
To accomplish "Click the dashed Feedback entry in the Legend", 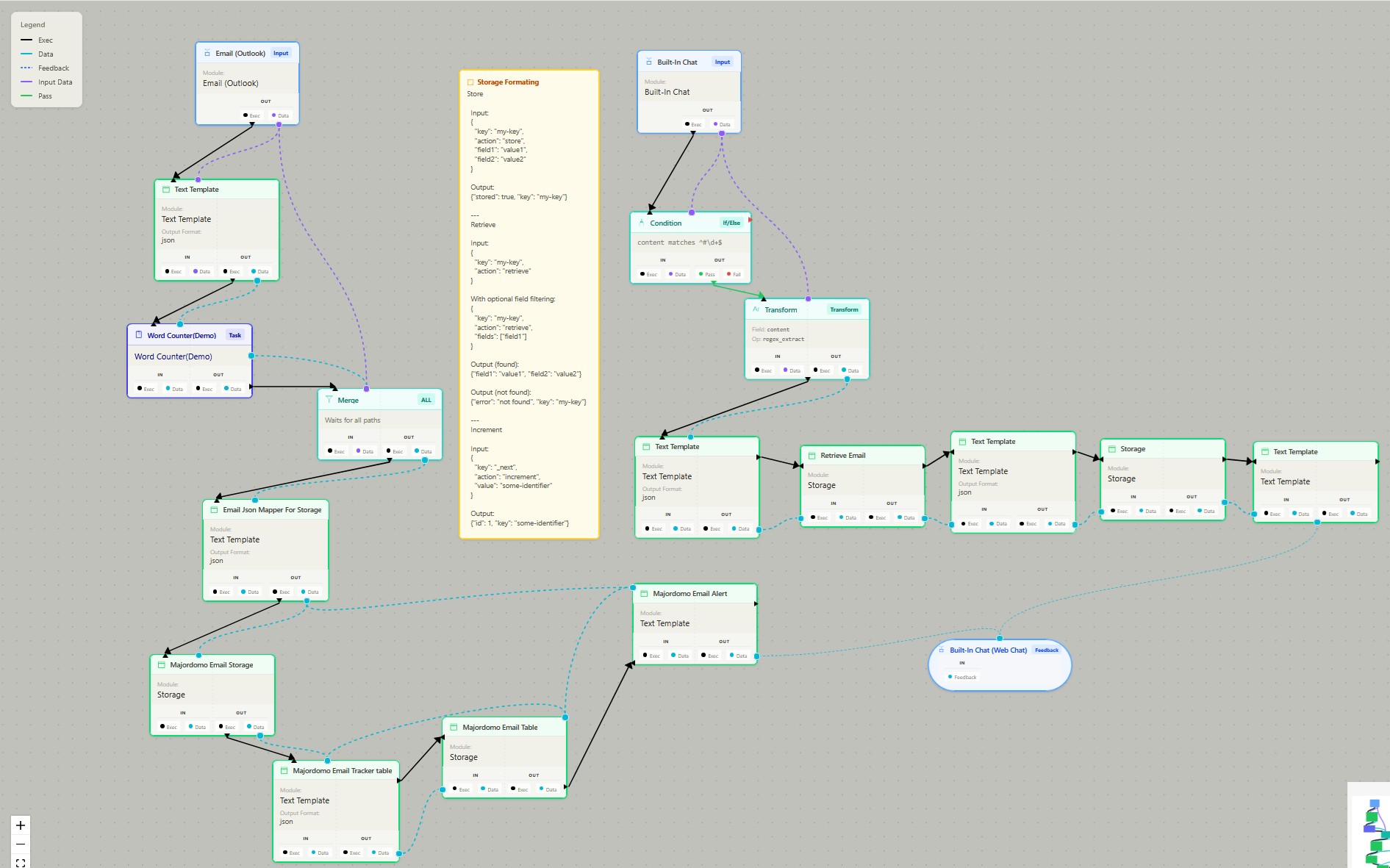I will coord(45,68).
